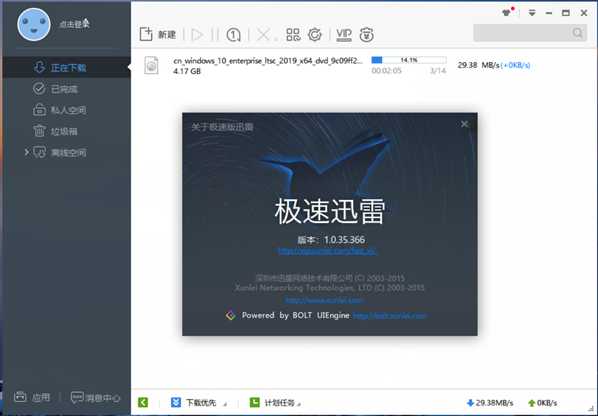Click the ISO file icon of the download
Image resolution: width=598 pixels, height=416 pixels.
pyautogui.click(x=151, y=65)
